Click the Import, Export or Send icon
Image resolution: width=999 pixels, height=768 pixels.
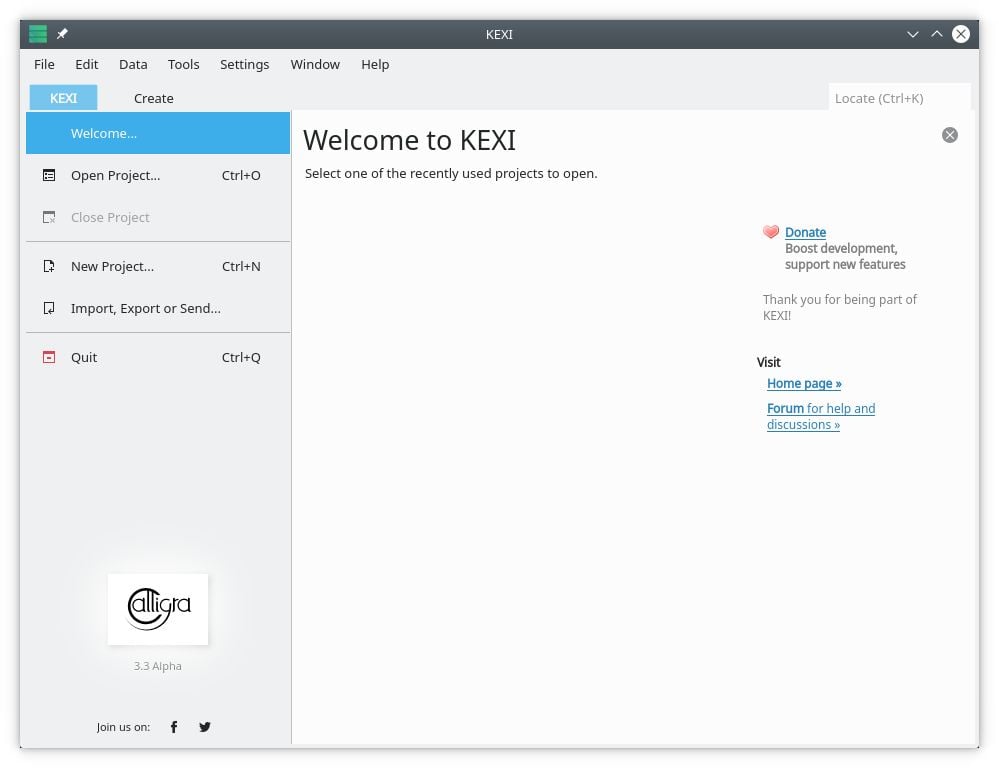(x=49, y=308)
